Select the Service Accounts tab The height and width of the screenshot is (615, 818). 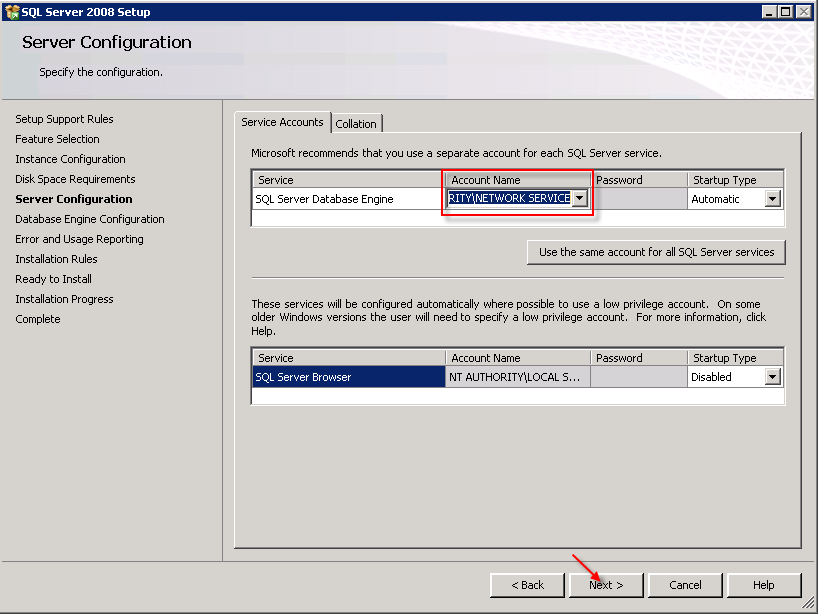pyautogui.click(x=282, y=122)
